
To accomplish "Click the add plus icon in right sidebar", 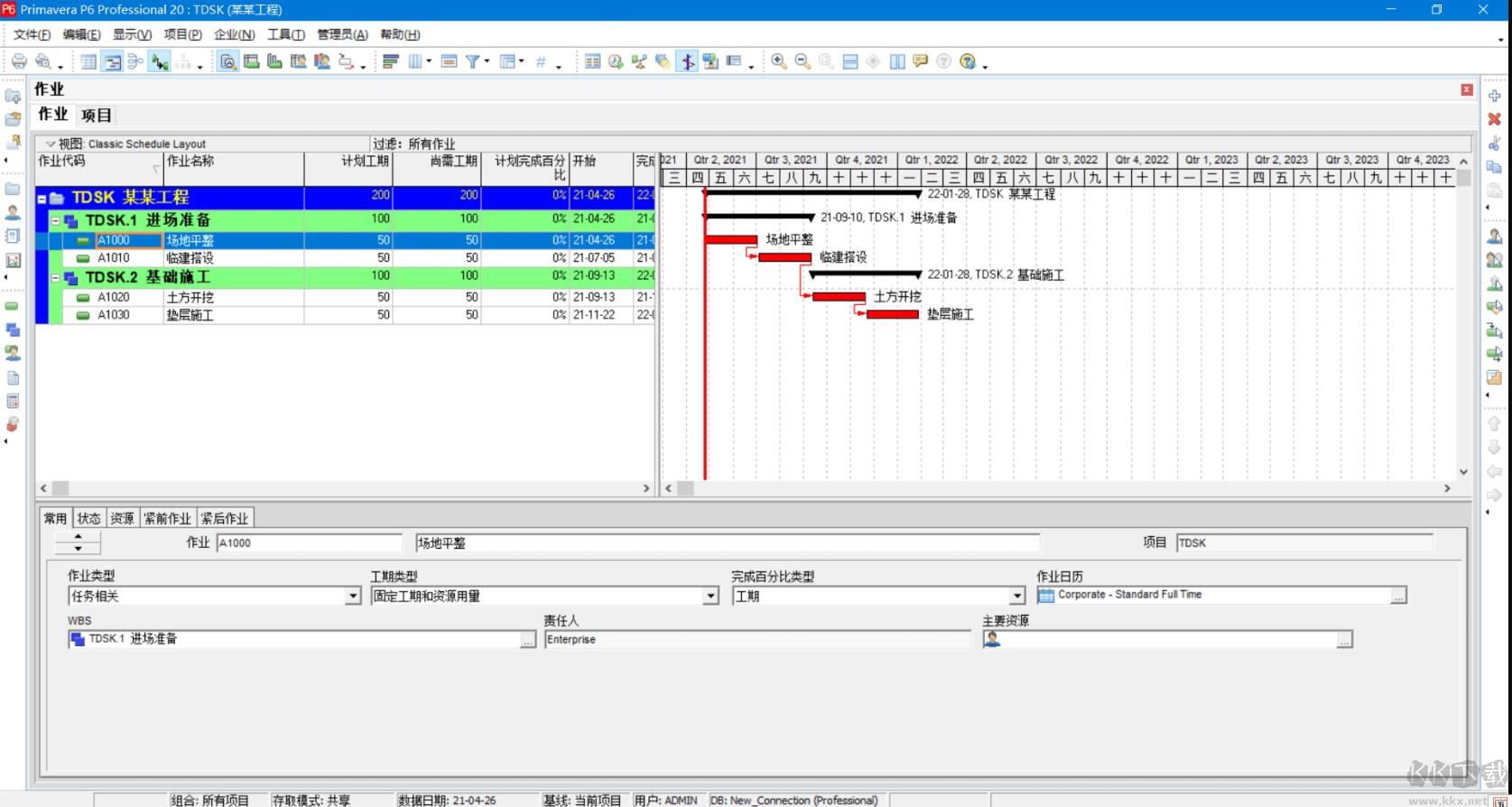I will (x=1494, y=96).
